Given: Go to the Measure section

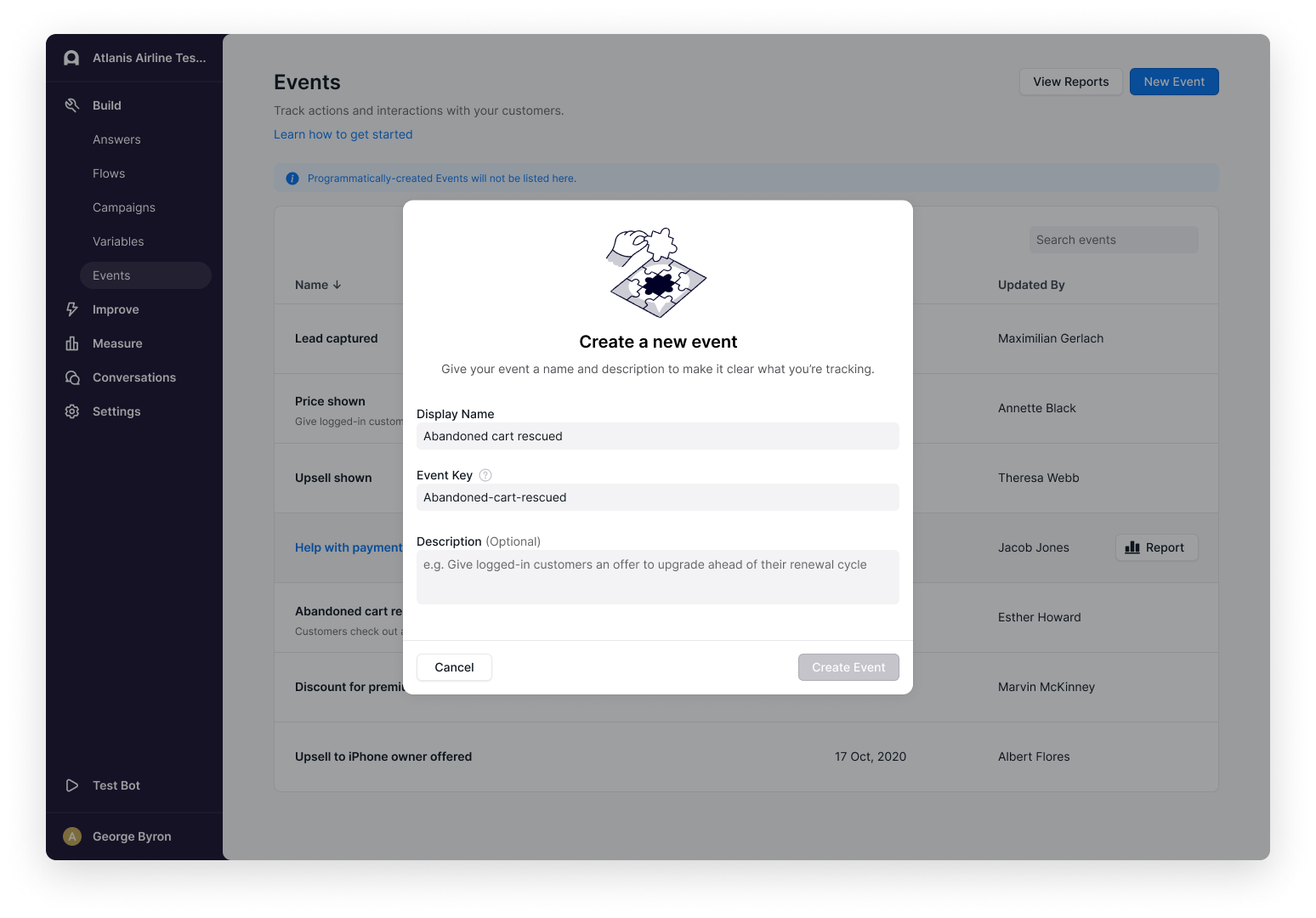Looking at the screenshot, I should [x=117, y=343].
